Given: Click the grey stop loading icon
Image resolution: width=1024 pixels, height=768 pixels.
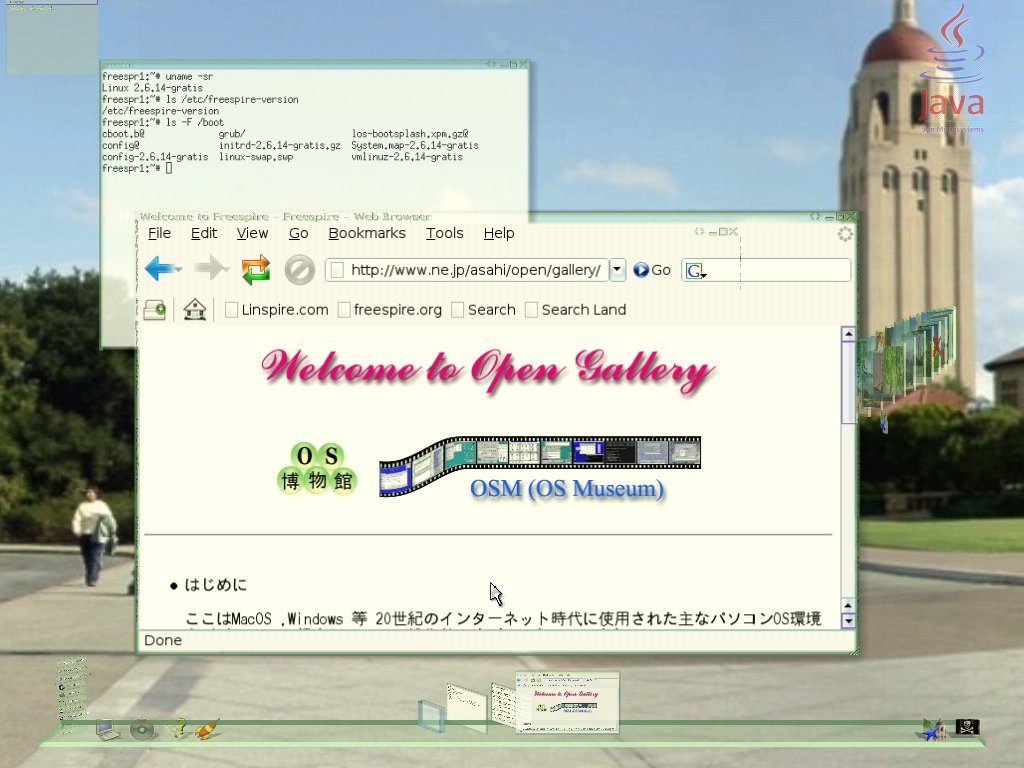Looking at the screenshot, I should [300, 269].
